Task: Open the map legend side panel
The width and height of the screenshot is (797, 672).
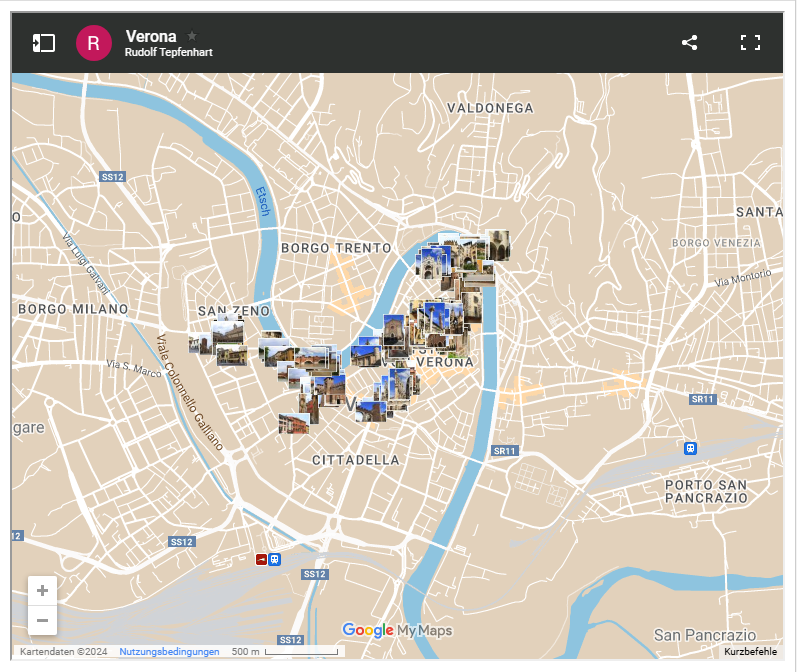Action: point(43,43)
